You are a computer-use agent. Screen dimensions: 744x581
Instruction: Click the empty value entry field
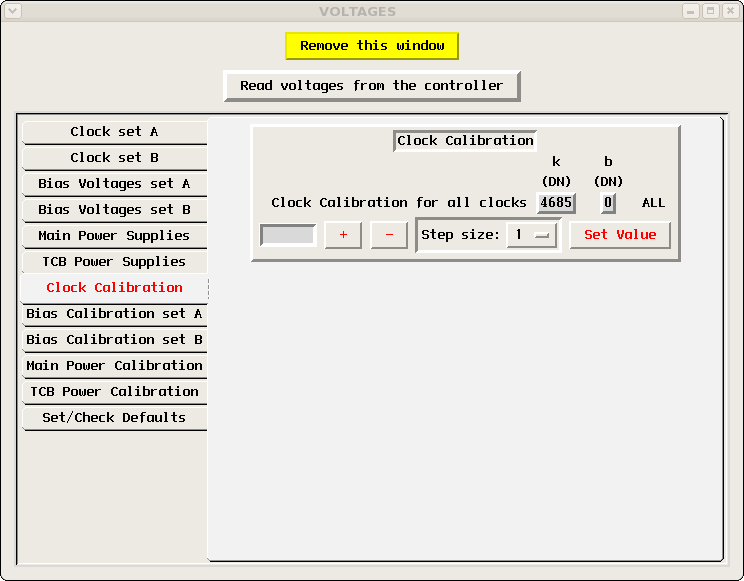pos(288,235)
